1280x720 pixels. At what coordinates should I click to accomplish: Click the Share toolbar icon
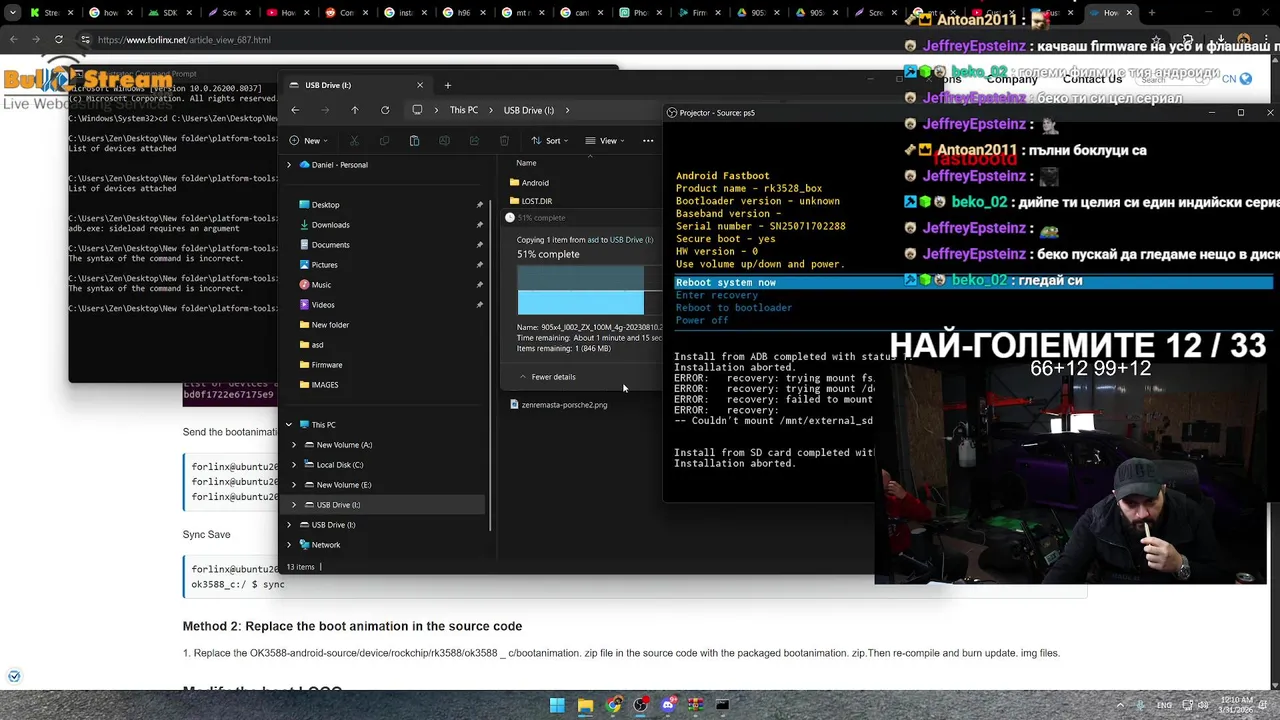coord(474,141)
